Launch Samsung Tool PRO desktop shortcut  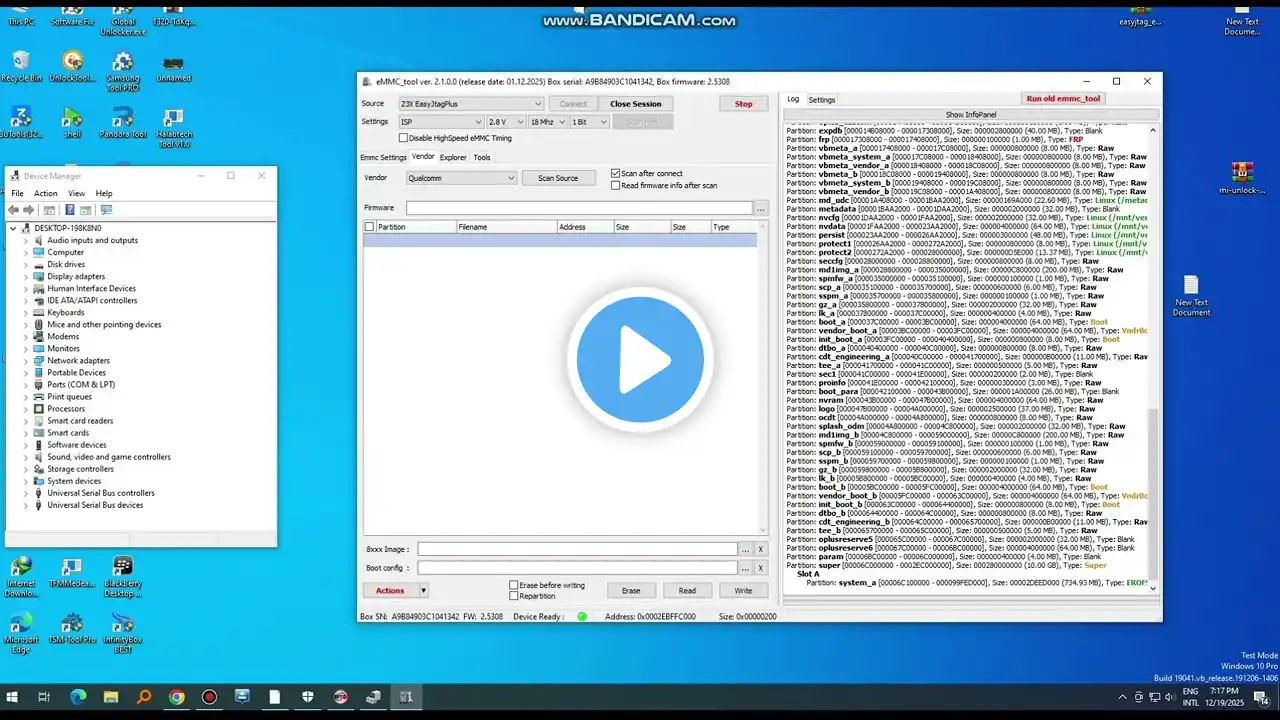(x=123, y=71)
